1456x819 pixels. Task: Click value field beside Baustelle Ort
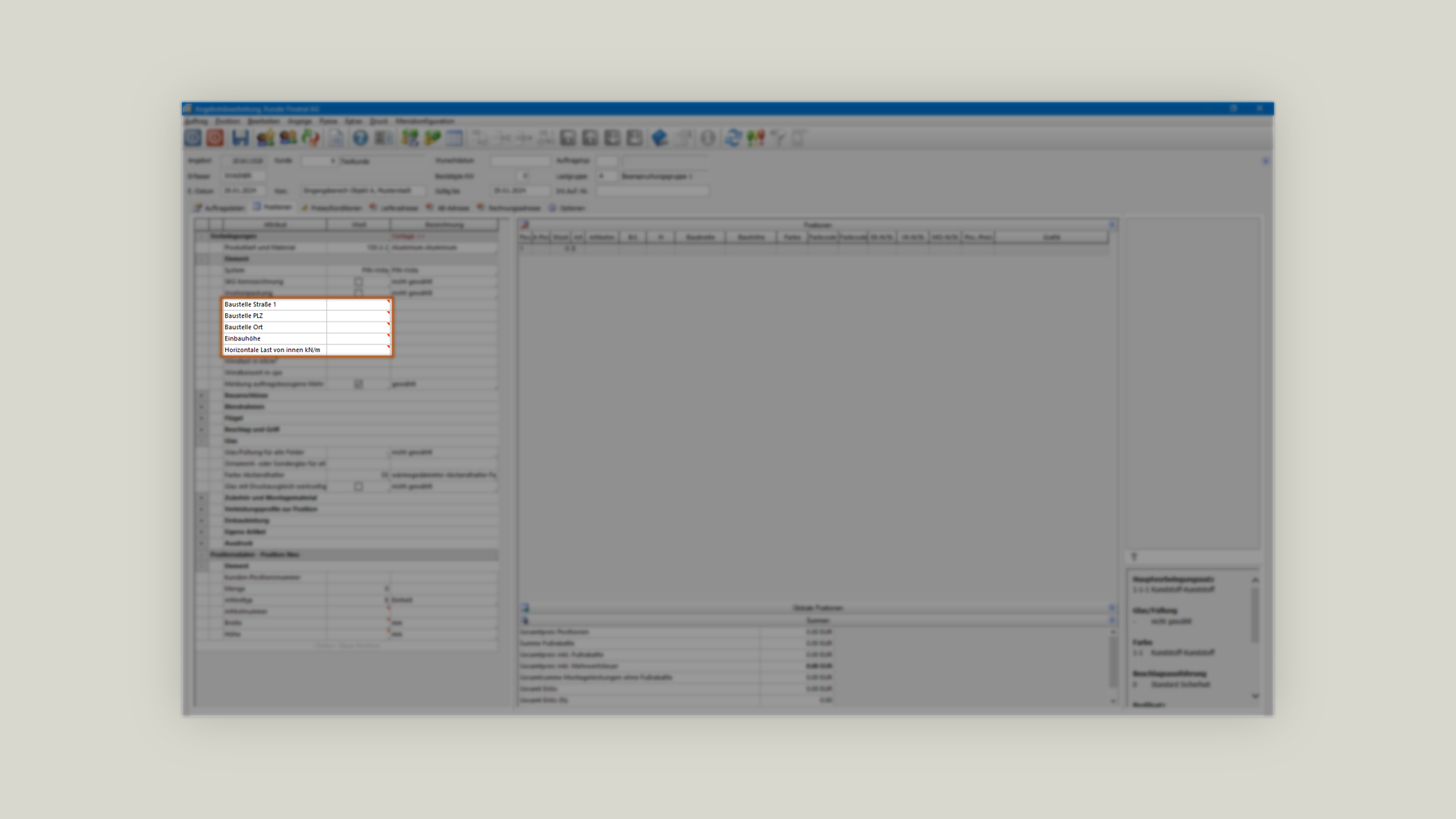[359, 327]
